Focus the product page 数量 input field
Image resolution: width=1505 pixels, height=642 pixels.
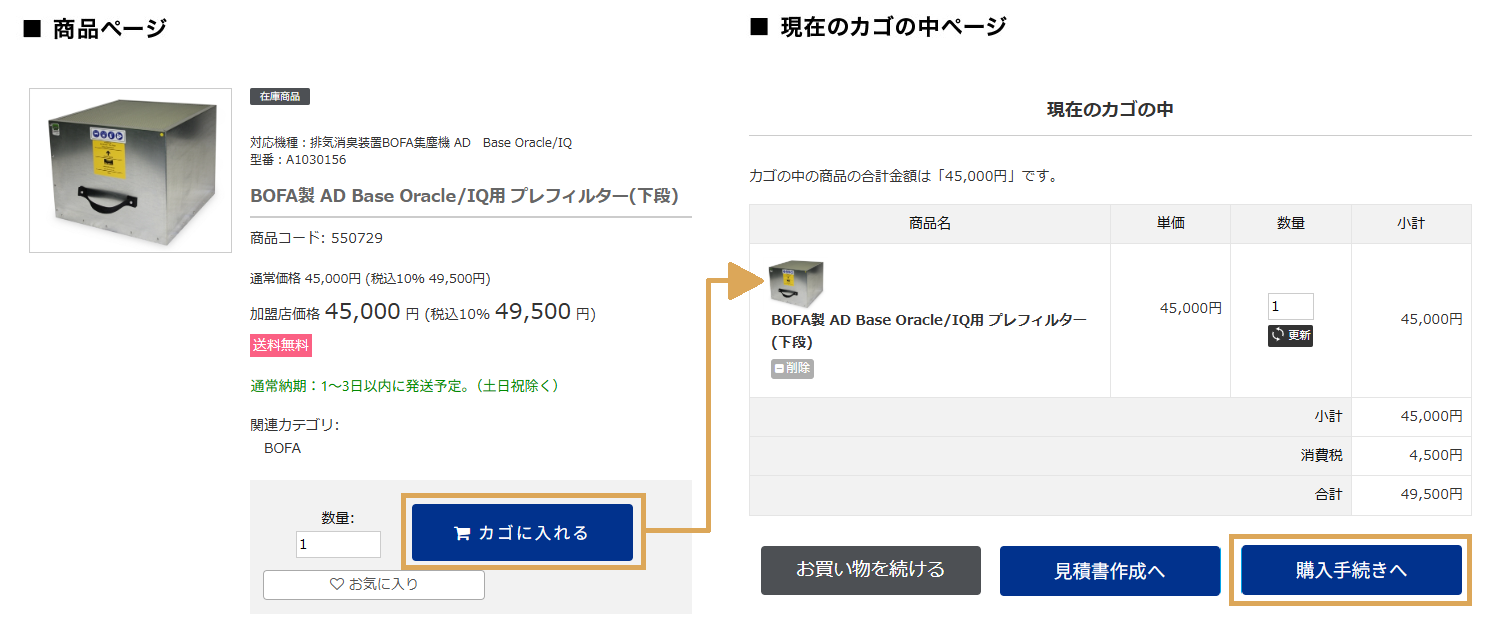[x=338, y=545]
